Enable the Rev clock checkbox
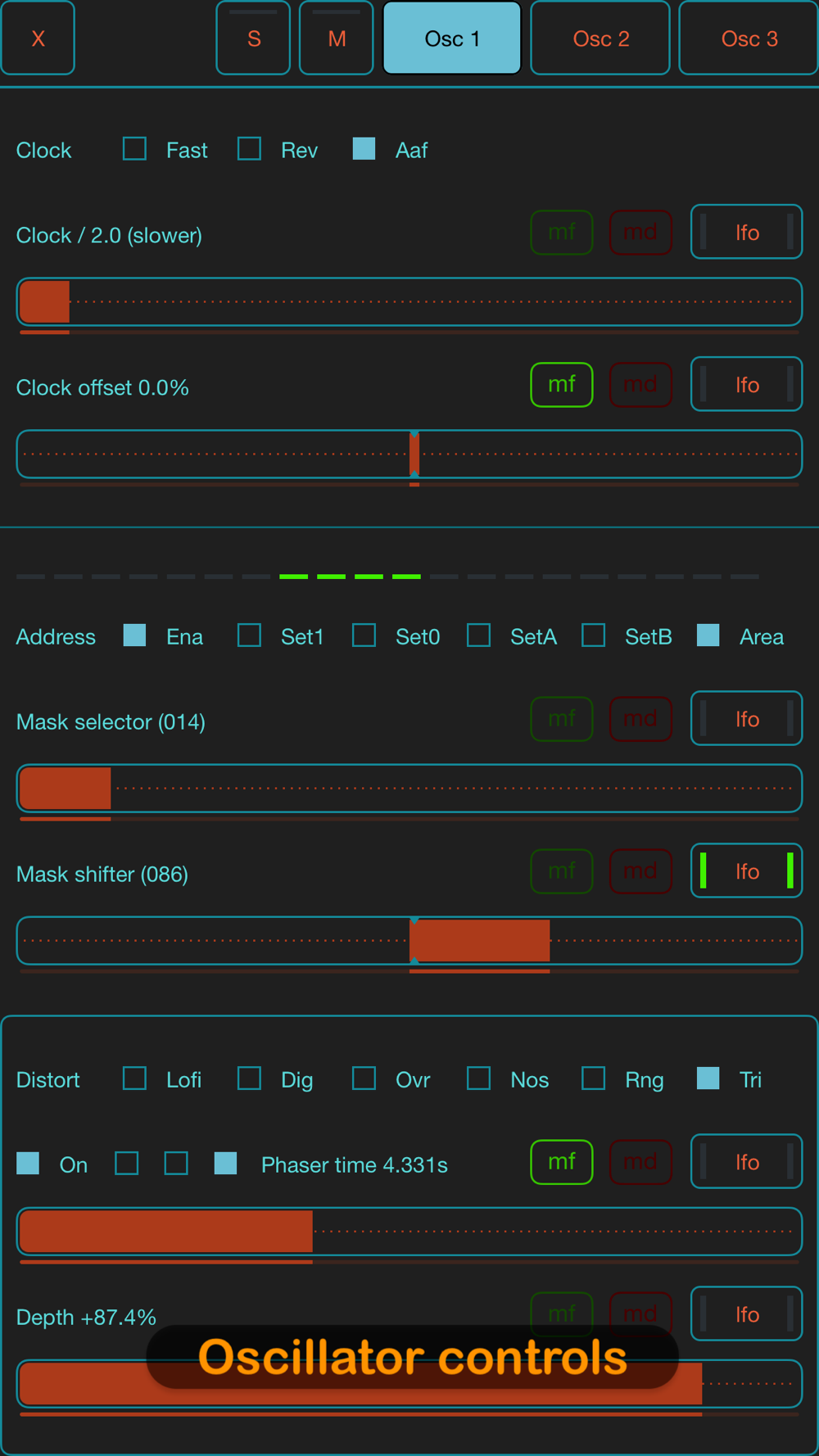The height and width of the screenshot is (1456, 819). pos(250,149)
